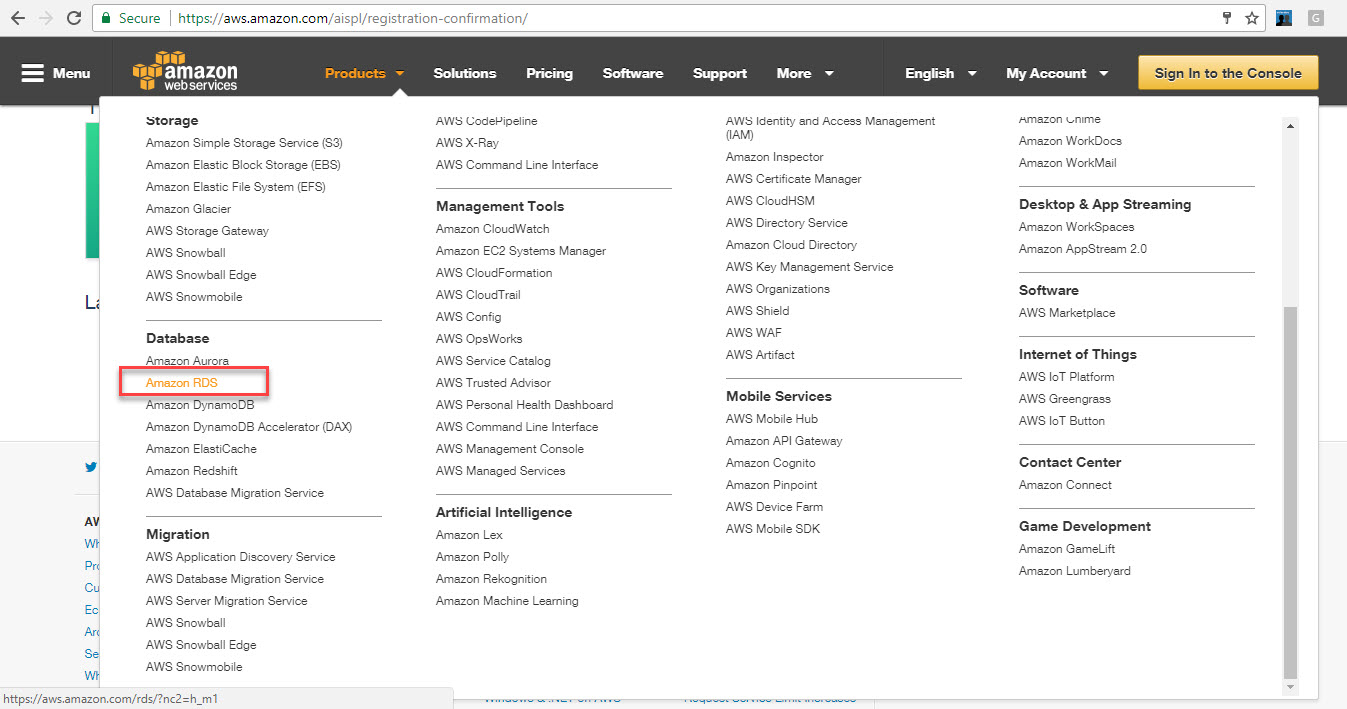The image size is (1347, 709).
Task: Click the G extension icon in toolbar
Action: click(1315, 18)
